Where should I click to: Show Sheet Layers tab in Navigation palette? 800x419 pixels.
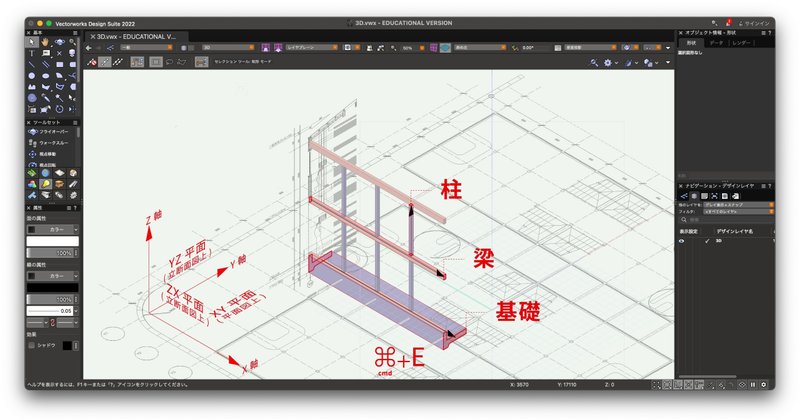click(705, 196)
